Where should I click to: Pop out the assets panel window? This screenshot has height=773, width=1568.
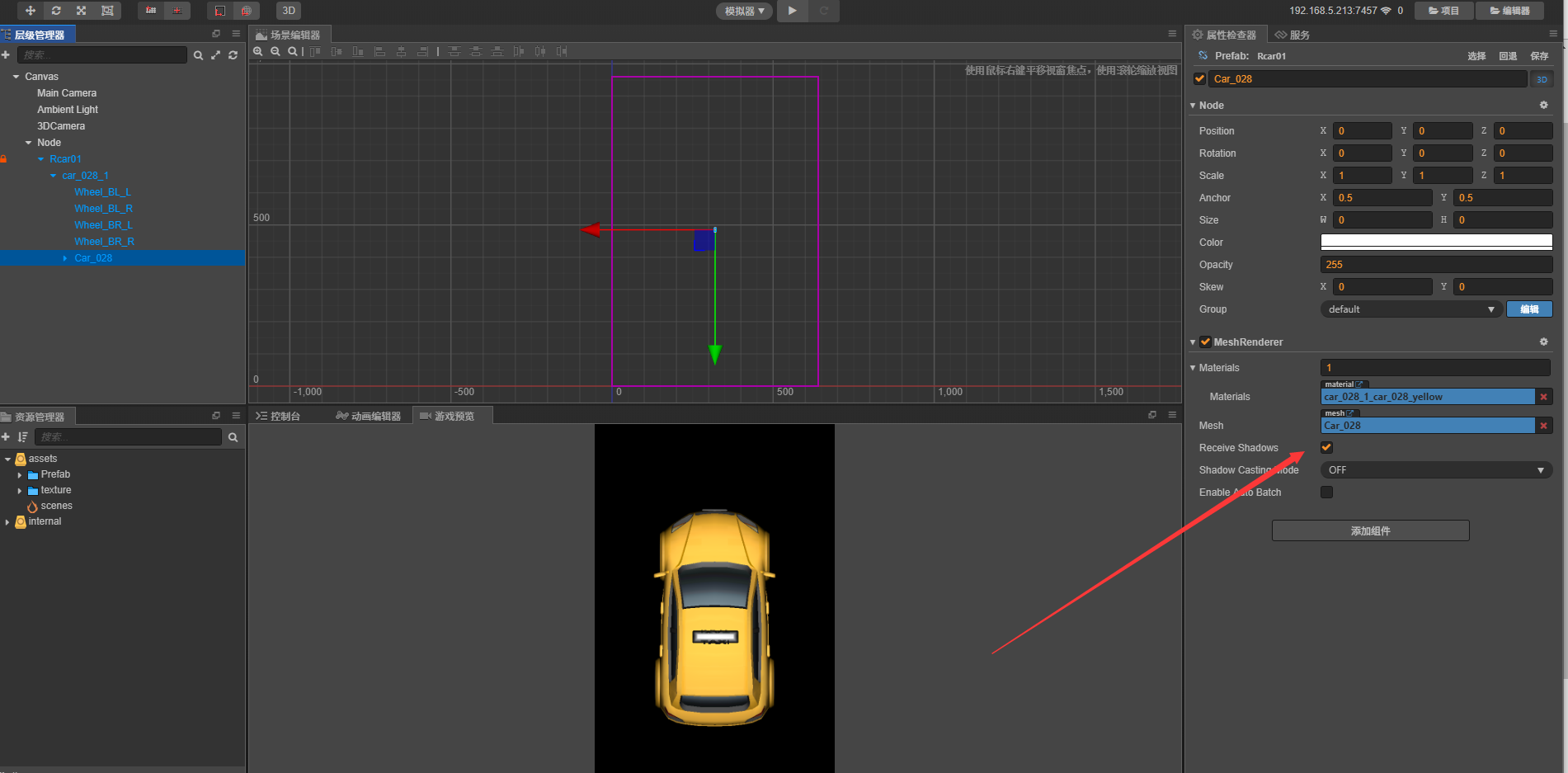pos(216,416)
